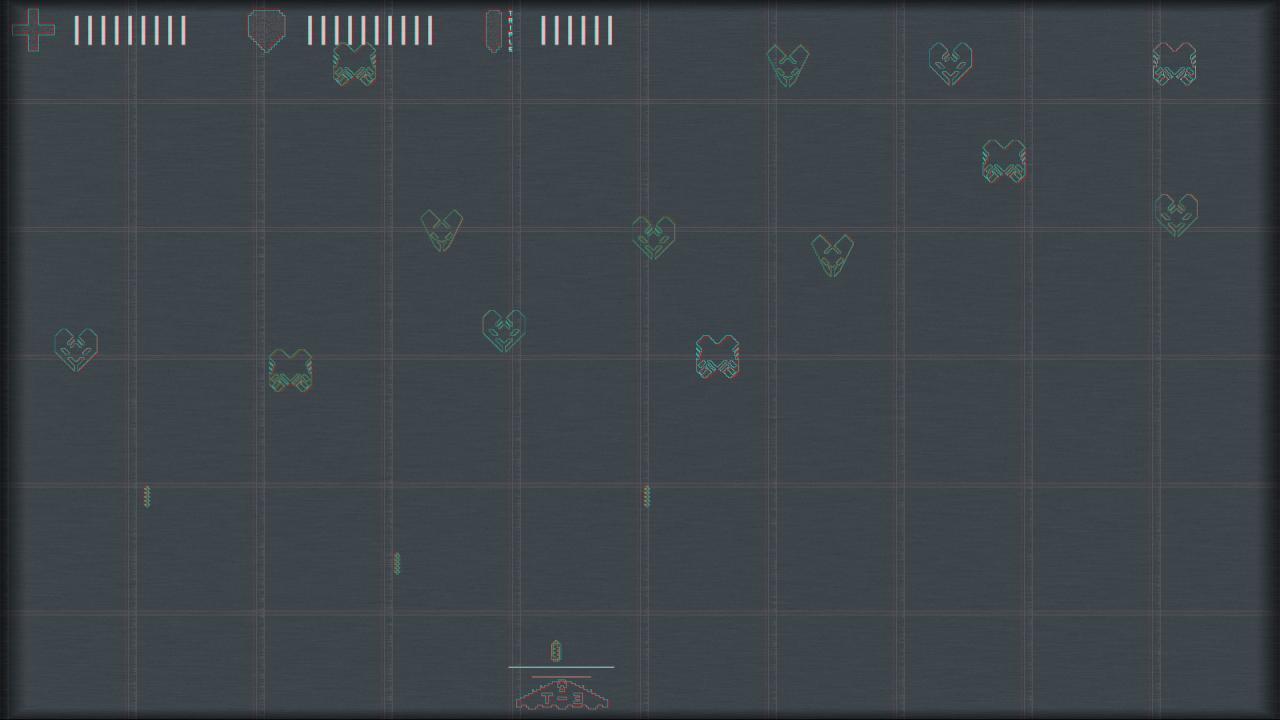Click the lowest of the three mid-field bullets

pyautogui.click(x=397, y=563)
